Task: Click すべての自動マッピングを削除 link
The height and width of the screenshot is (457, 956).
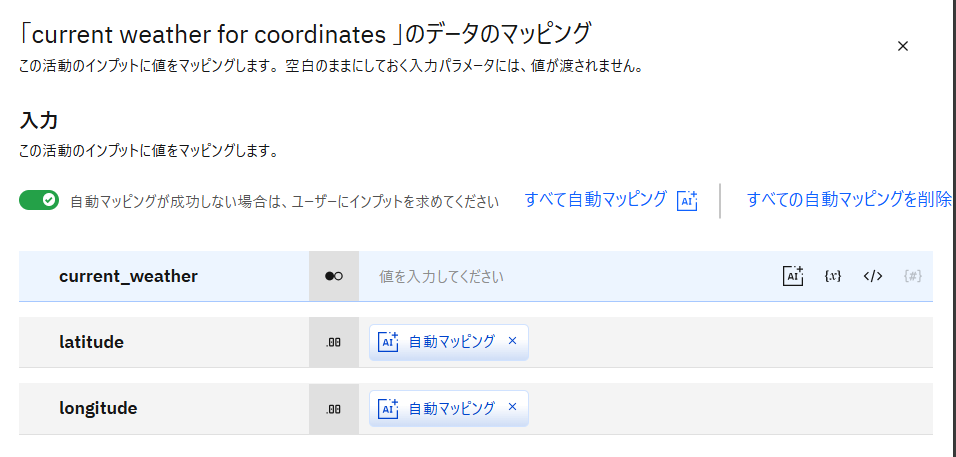Action: [x=849, y=199]
